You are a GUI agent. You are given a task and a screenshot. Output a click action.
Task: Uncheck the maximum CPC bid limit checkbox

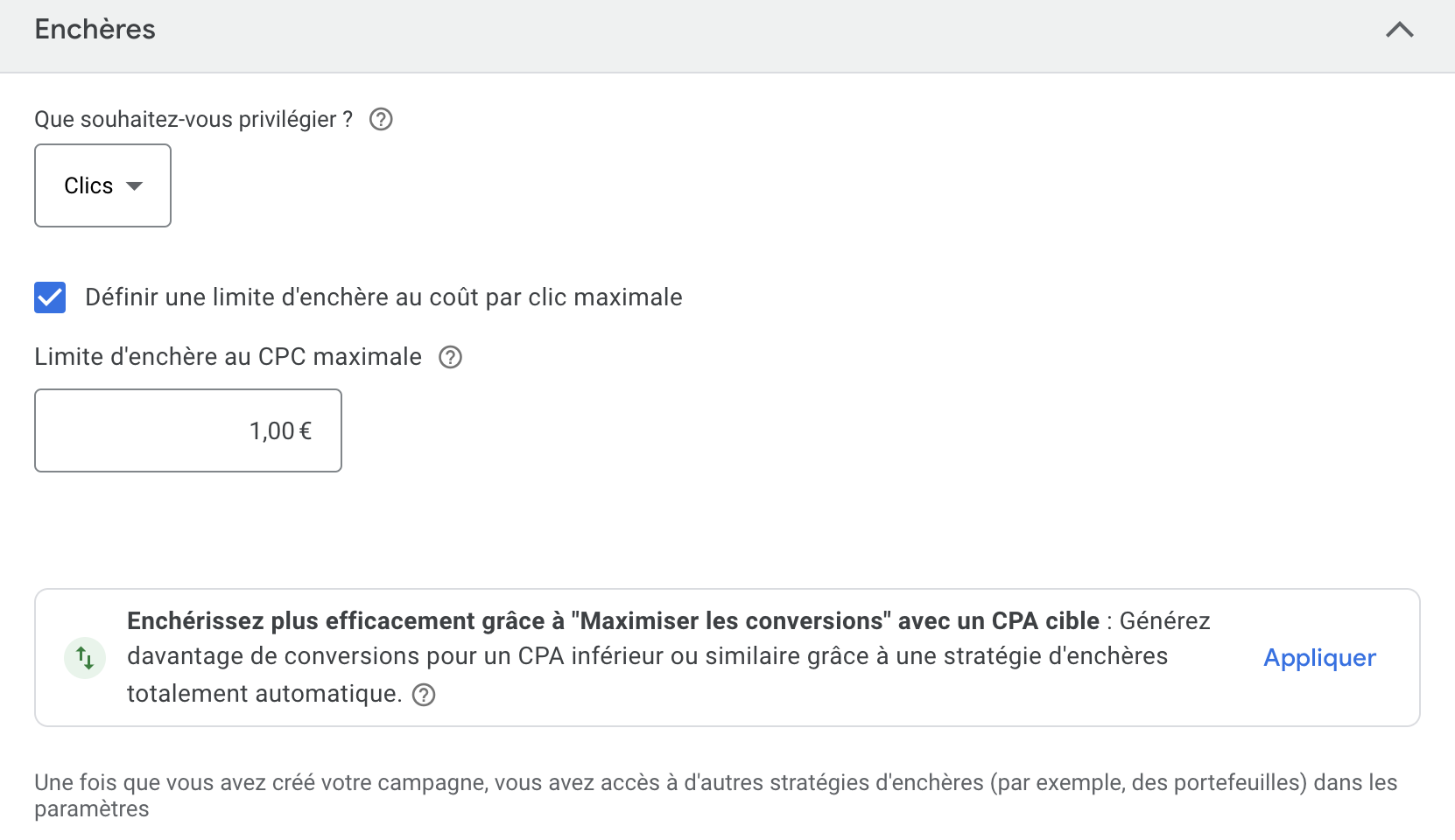50,297
